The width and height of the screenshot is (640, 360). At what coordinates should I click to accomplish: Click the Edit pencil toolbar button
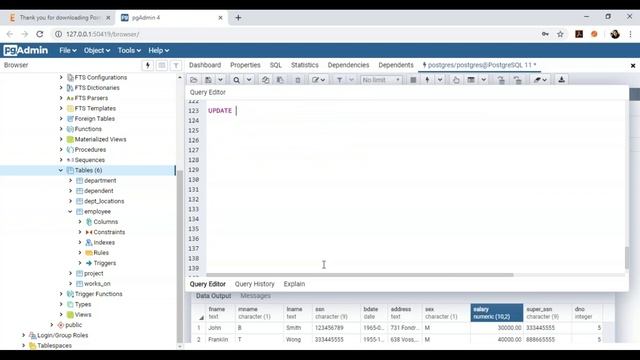pyautogui.click(x=318, y=80)
